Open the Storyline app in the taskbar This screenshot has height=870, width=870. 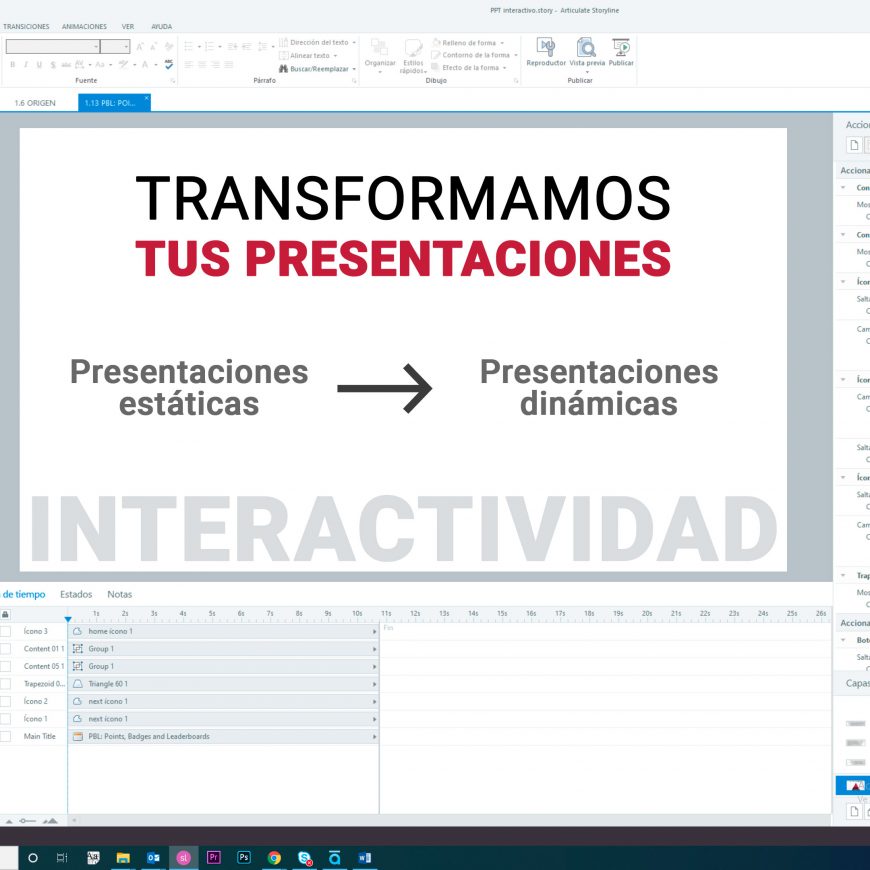click(183, 858)
